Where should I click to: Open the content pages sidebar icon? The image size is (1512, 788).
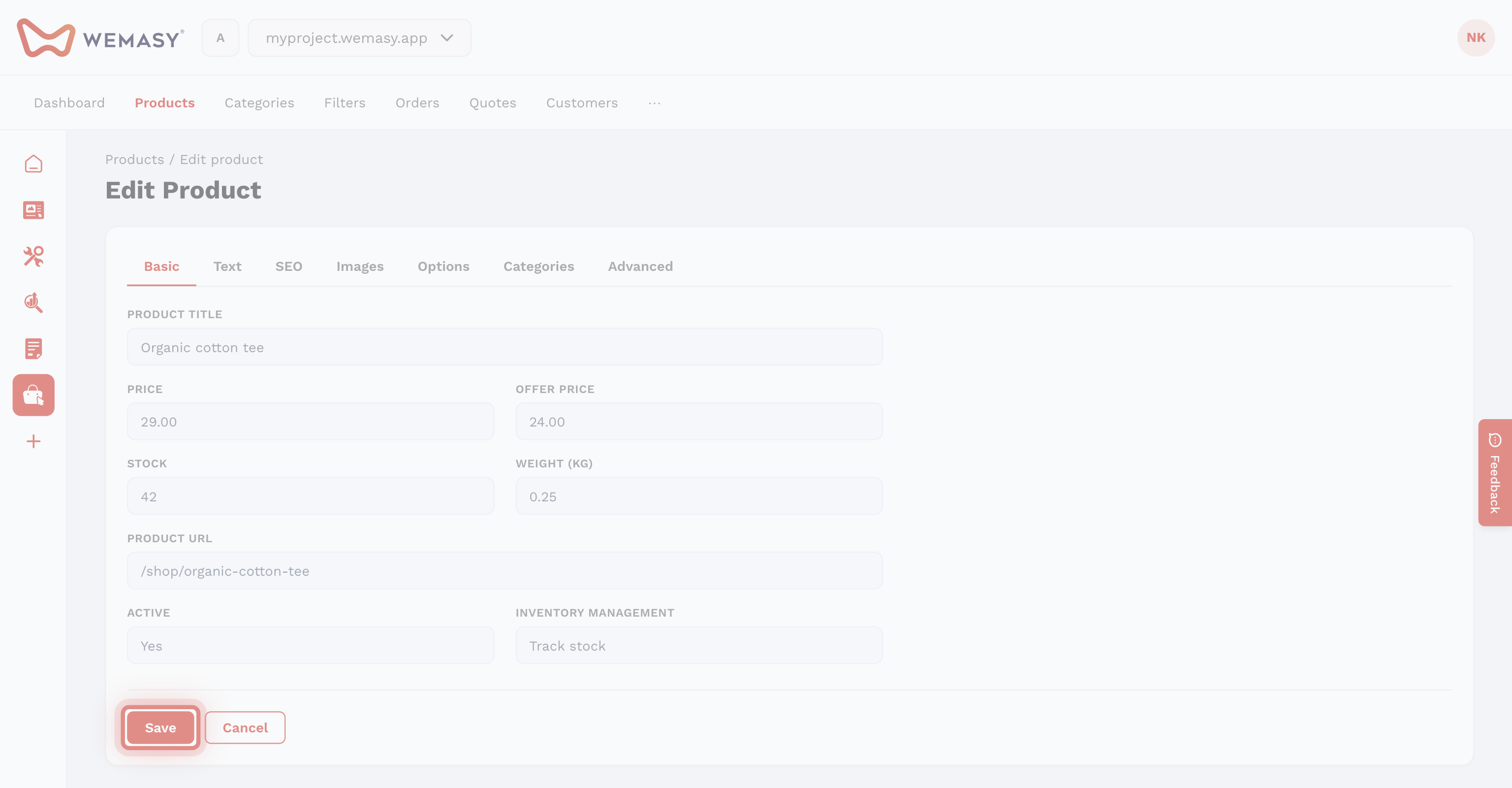click(x=33, y=210)
